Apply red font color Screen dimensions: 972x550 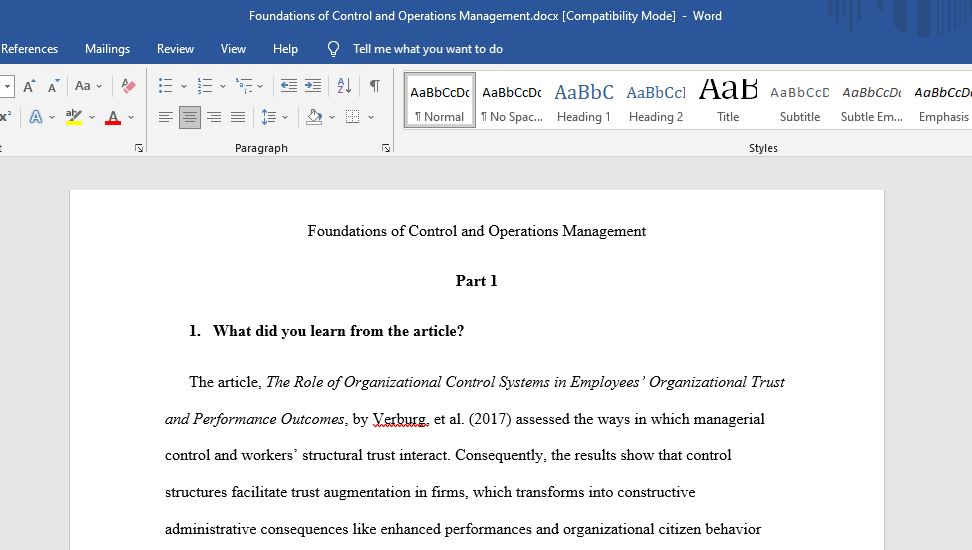[x=113, y=117]
